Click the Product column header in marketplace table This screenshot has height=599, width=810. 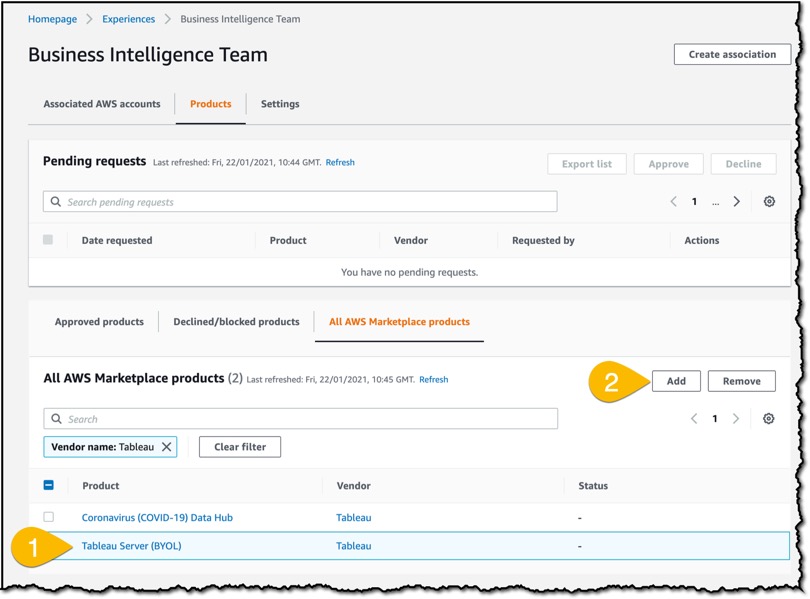pyautogui.click(x=101, y=485)
